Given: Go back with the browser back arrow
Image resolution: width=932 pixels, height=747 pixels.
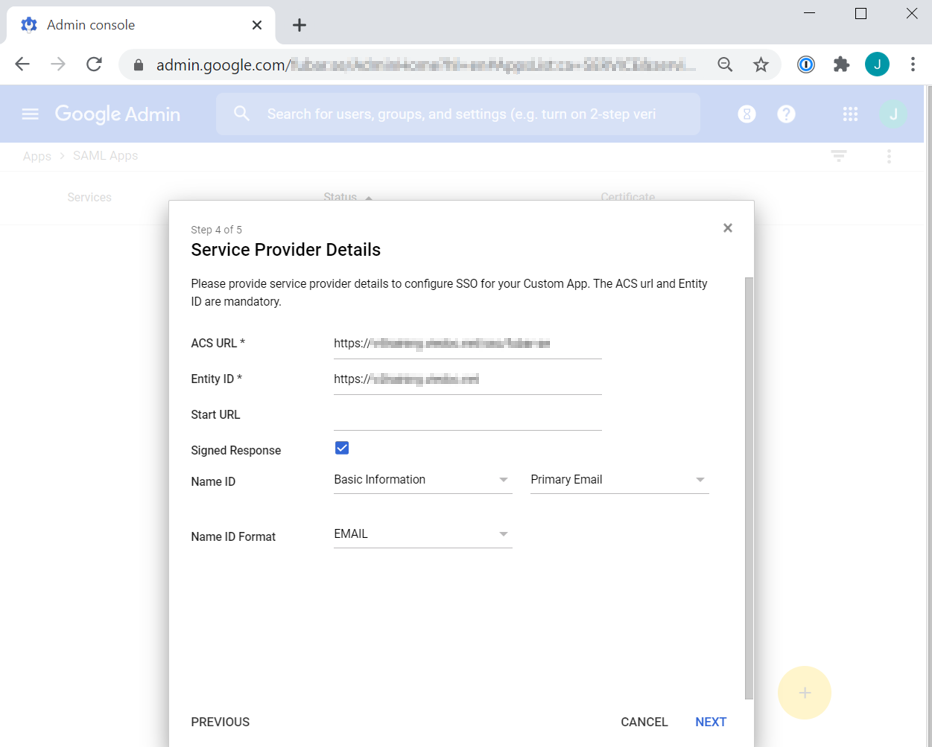Looking at the screenshot, I should tap(22, 64).
